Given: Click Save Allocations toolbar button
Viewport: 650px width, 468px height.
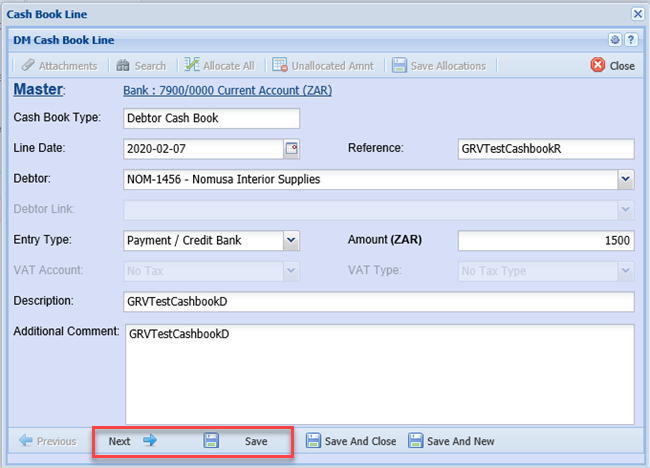Looking at the screenshot, I should click(439, 66).
